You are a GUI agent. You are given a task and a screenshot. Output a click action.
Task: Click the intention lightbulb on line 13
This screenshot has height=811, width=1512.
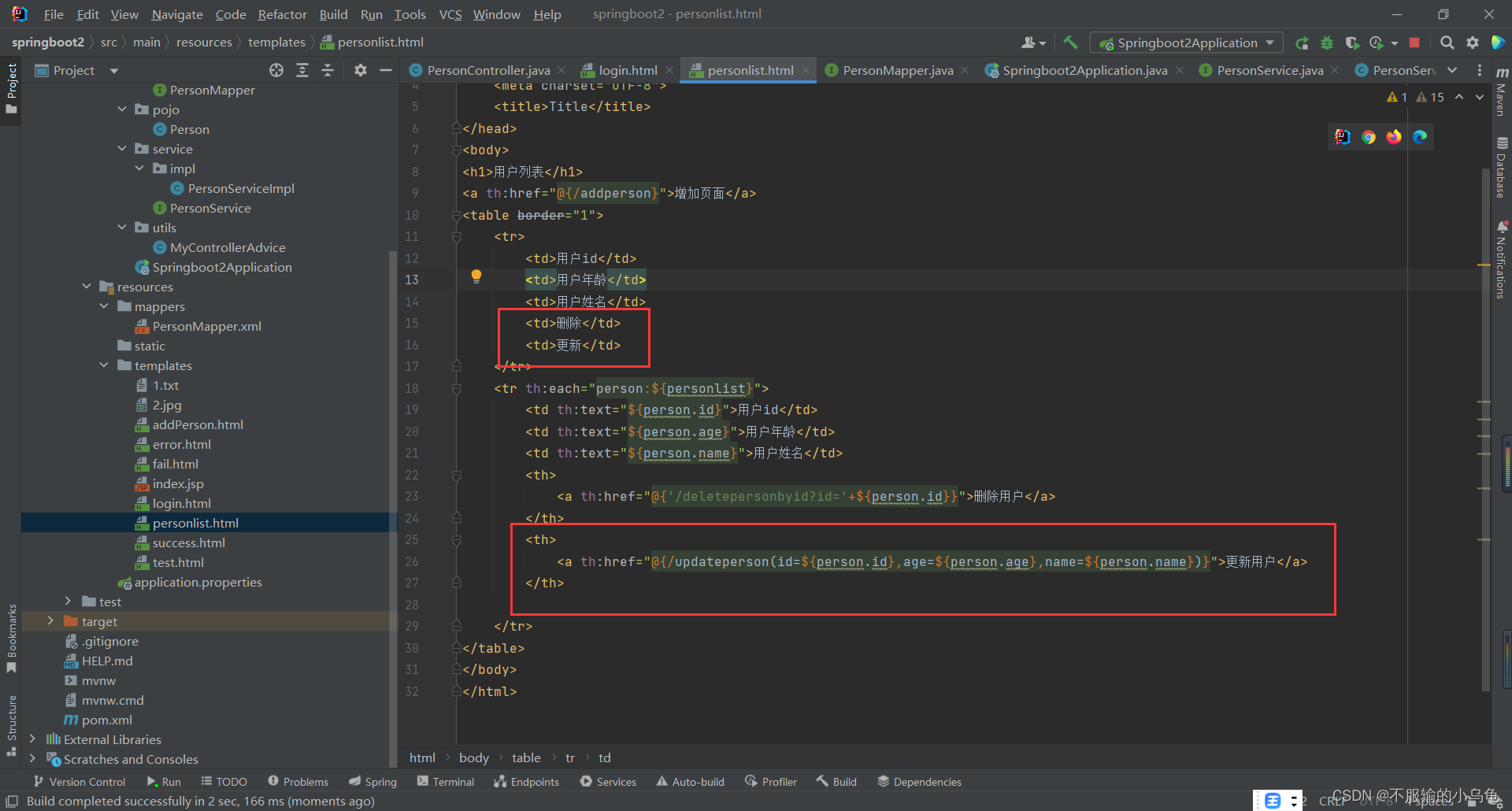coord(476,276)
